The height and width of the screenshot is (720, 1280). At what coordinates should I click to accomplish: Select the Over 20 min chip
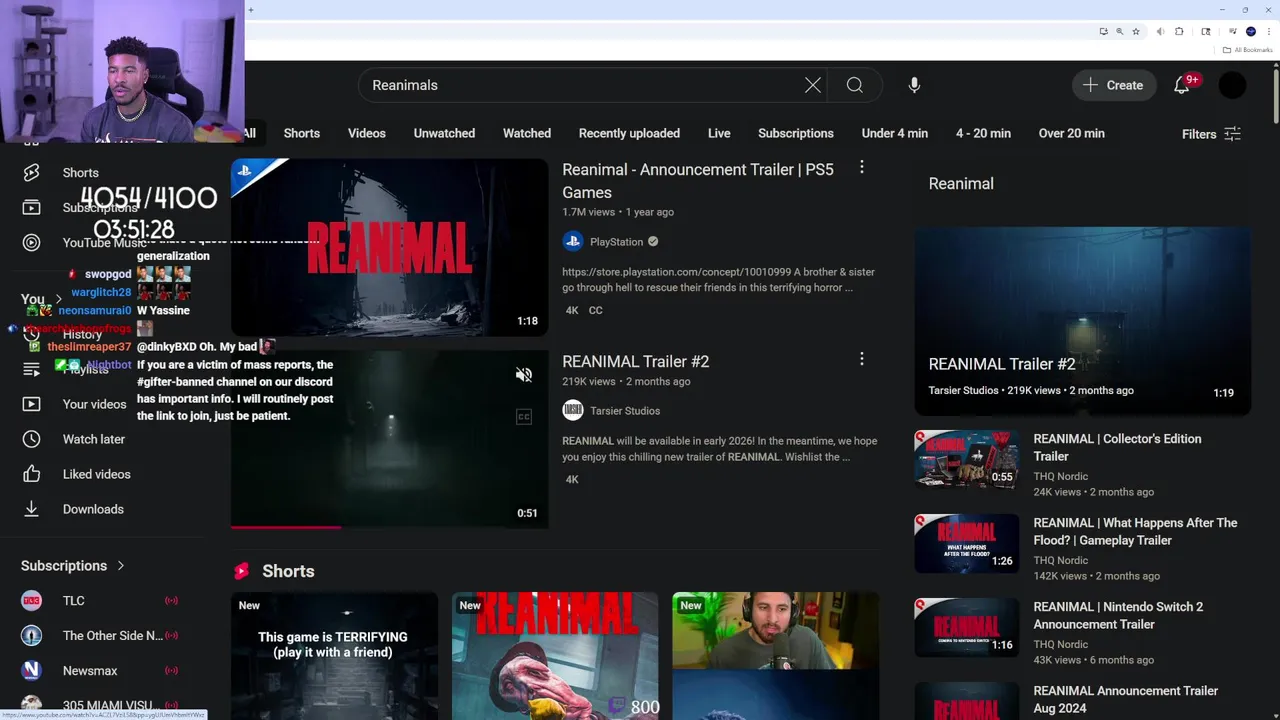tap(1071, 133)
